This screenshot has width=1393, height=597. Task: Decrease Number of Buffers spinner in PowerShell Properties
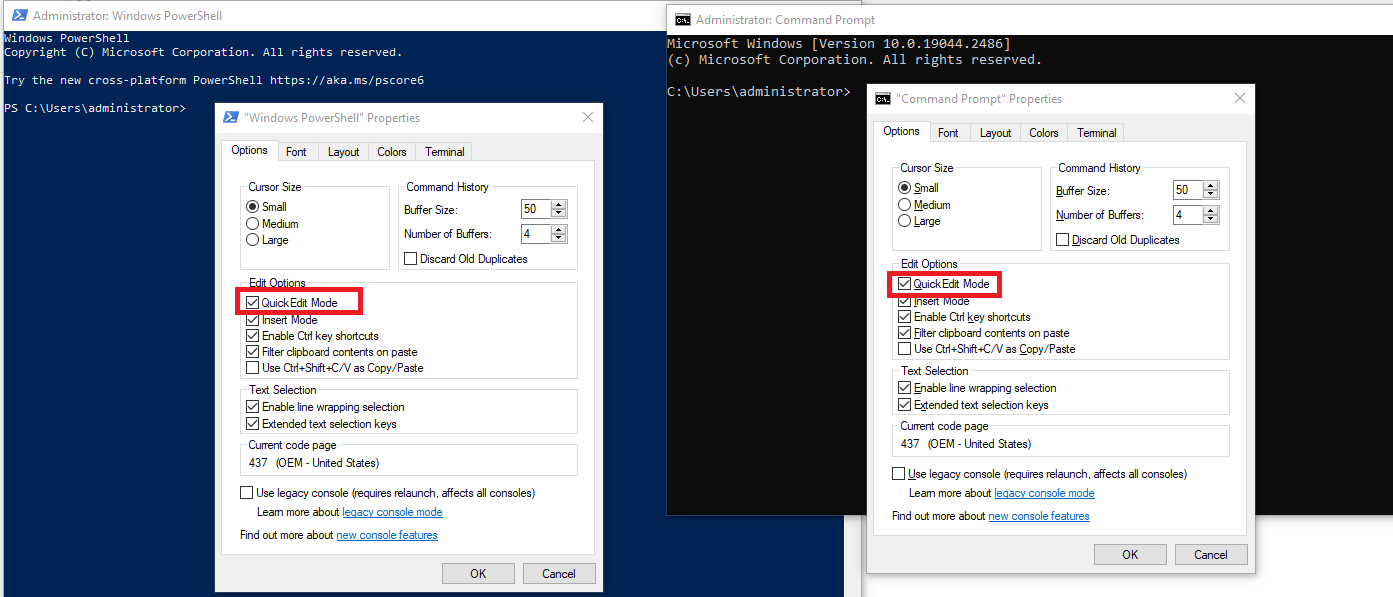pos(559,239)
